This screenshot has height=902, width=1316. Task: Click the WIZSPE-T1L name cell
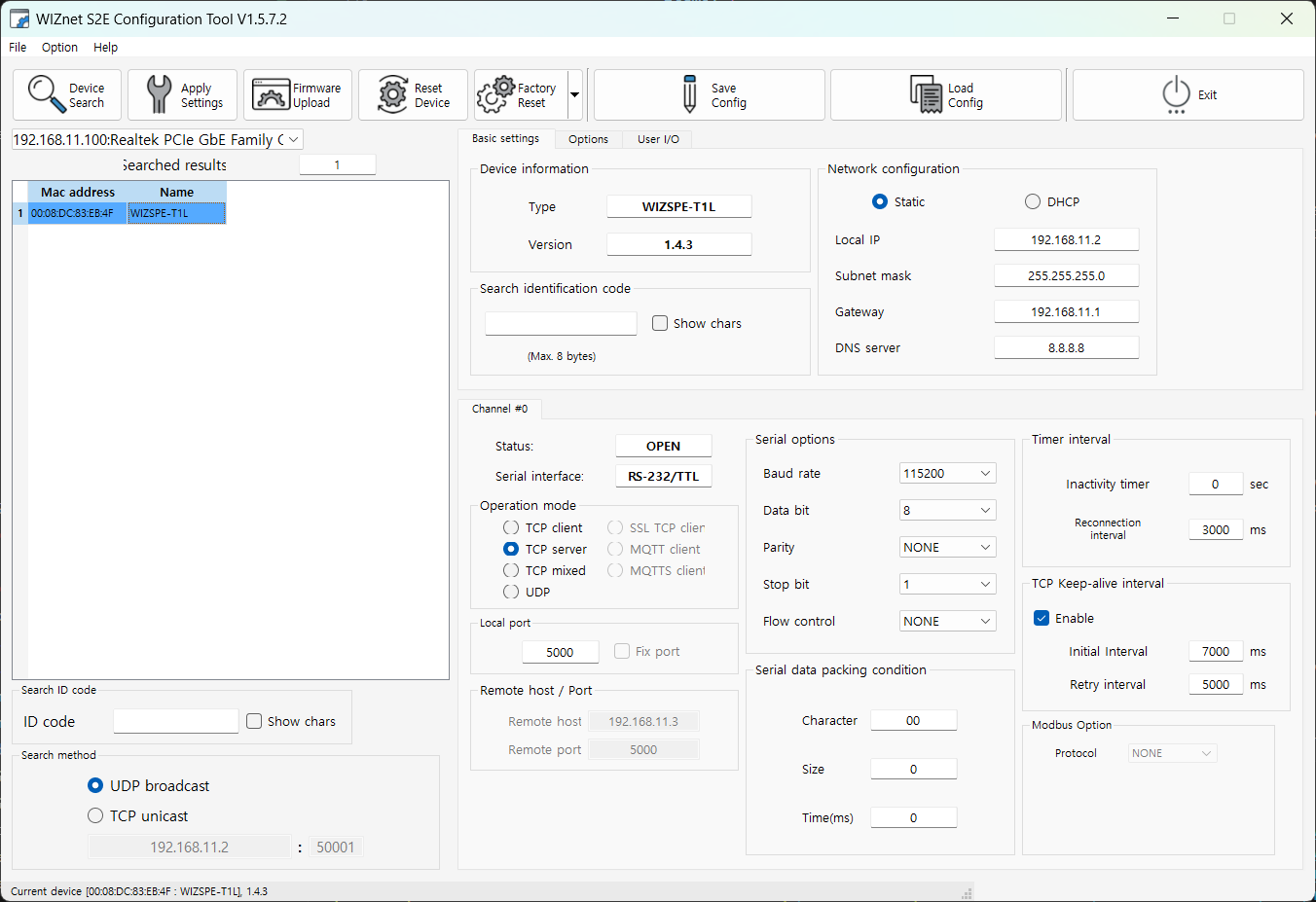pyautogui.click(x=176, y=213)
